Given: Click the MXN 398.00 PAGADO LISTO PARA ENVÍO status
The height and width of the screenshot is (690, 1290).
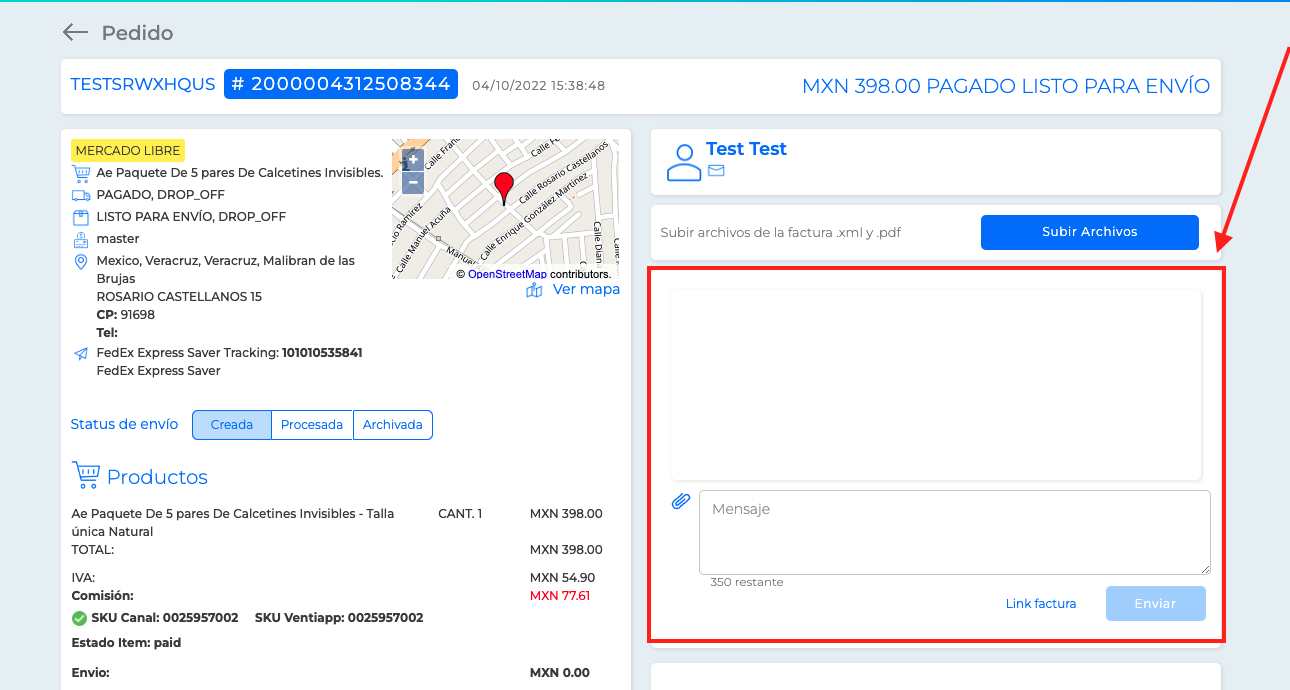Looking at the screenshot, I should [1006, 86].
